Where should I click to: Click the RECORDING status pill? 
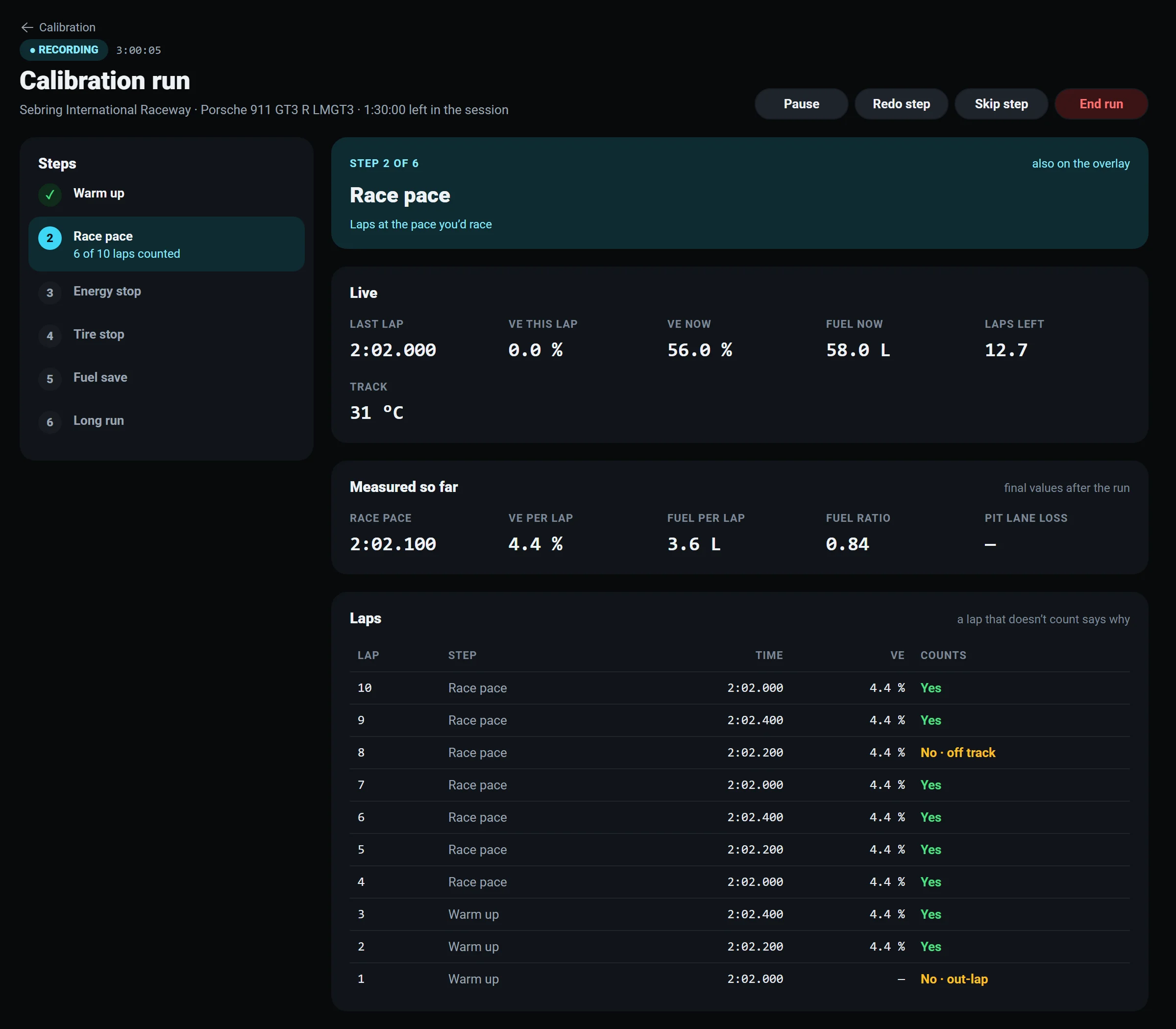point(64,50)
